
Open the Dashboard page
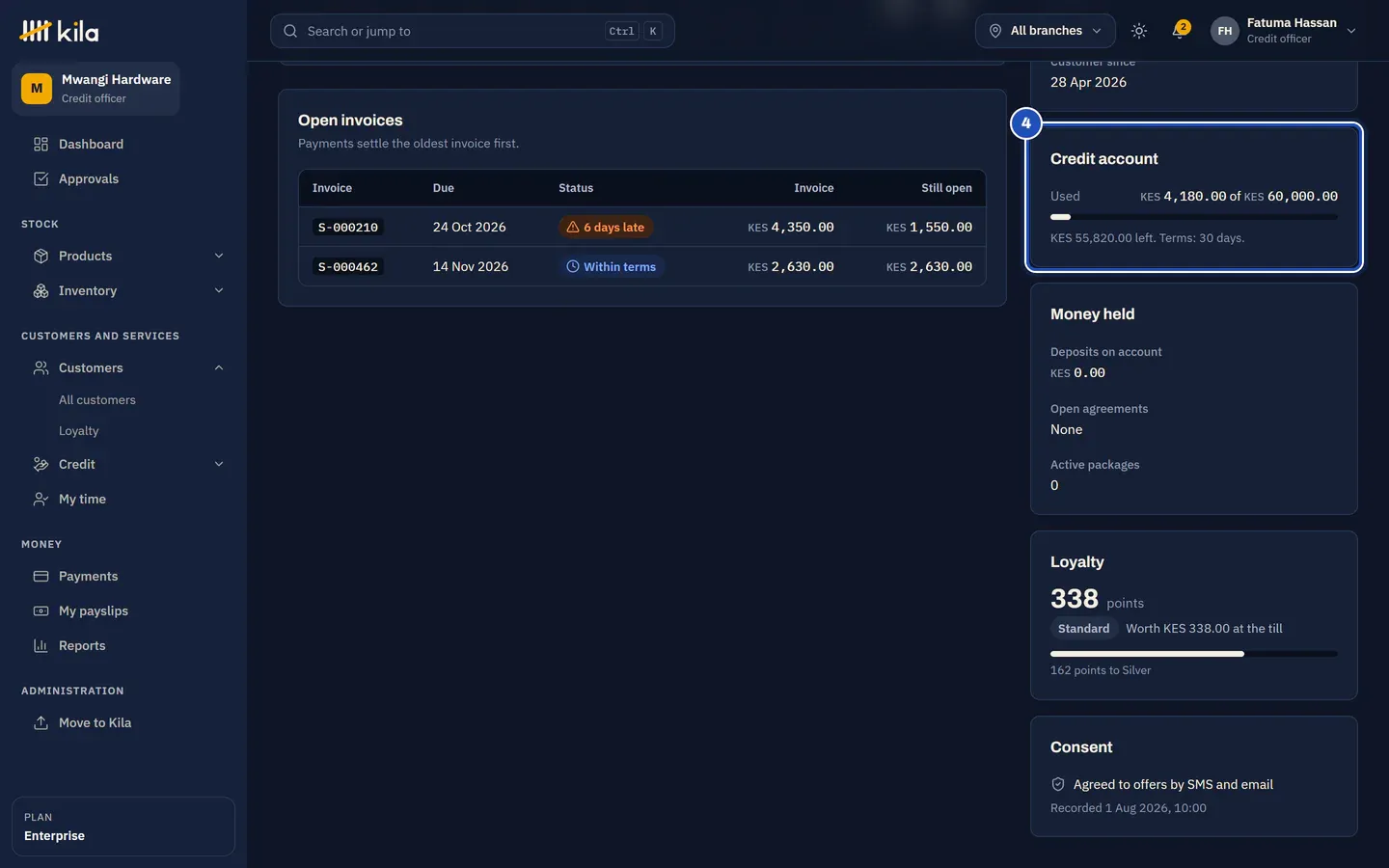pyautogui.click(x=123, y=145)
